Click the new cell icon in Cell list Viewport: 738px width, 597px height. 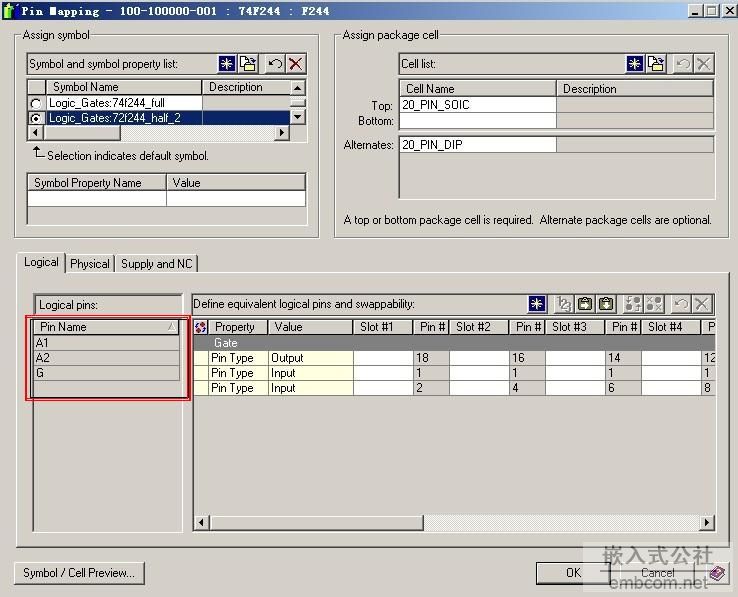635,64
